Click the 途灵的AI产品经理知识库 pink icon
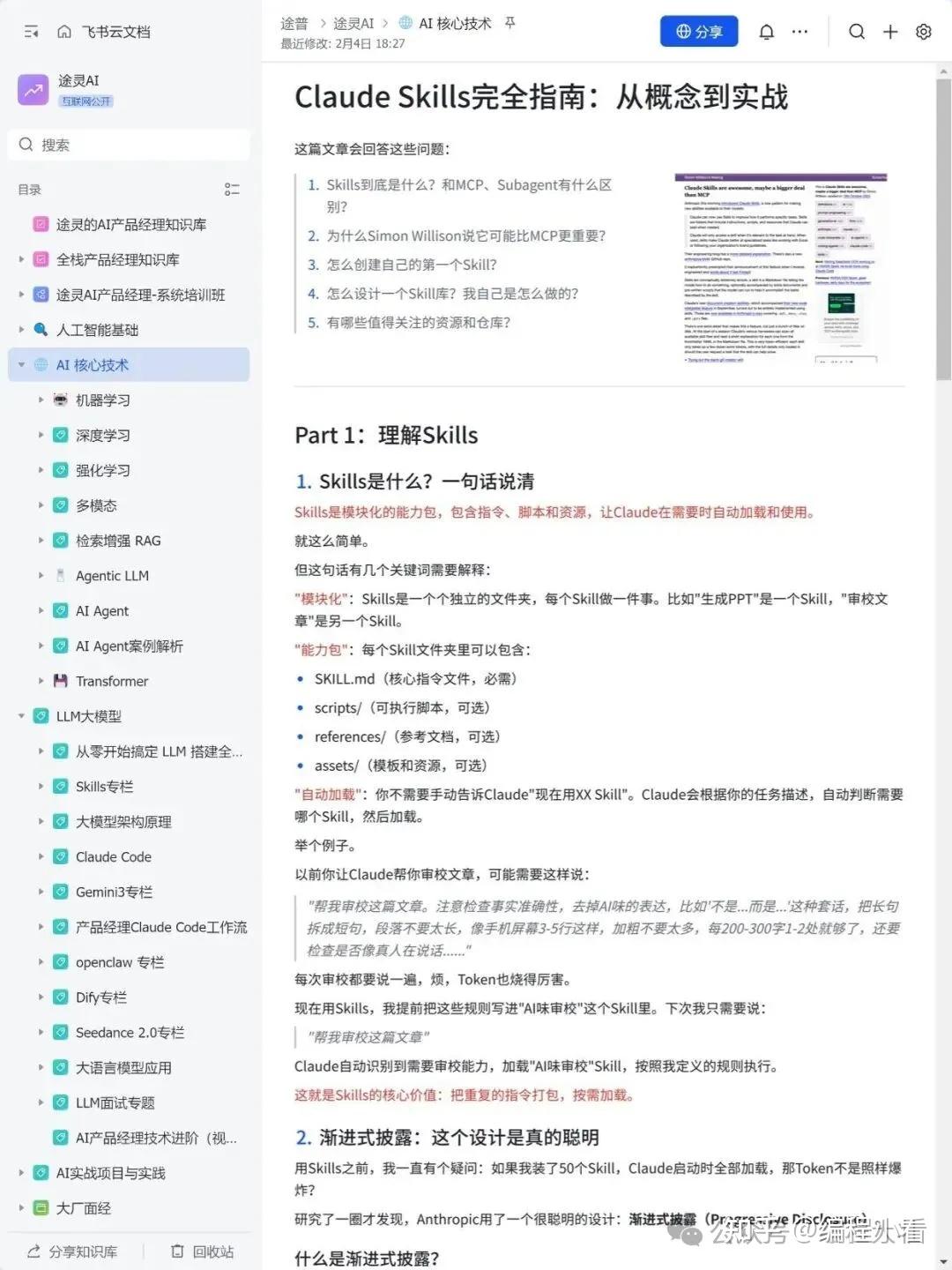This screenshot has width=952, height=1270. [x=41, y=224]
